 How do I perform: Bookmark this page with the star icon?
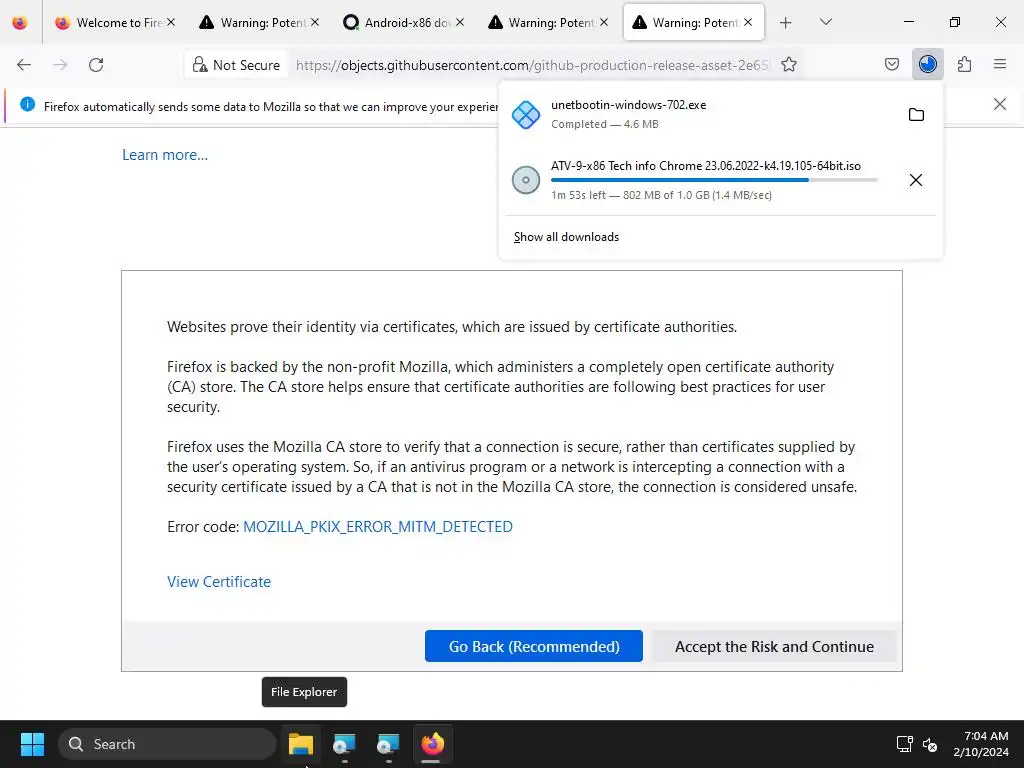tap(789, 65)
